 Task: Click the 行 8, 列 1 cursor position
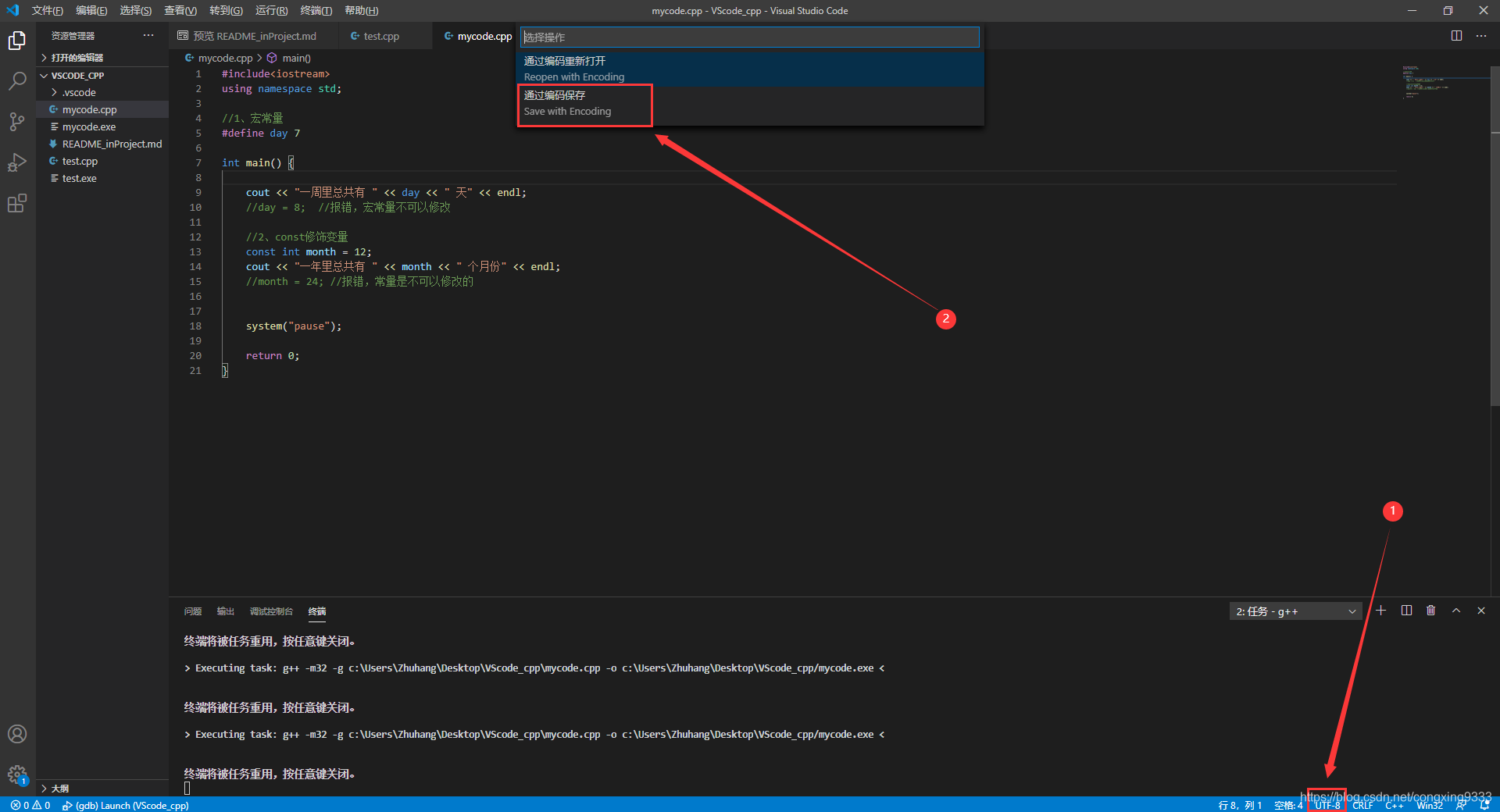[1240, 805]
